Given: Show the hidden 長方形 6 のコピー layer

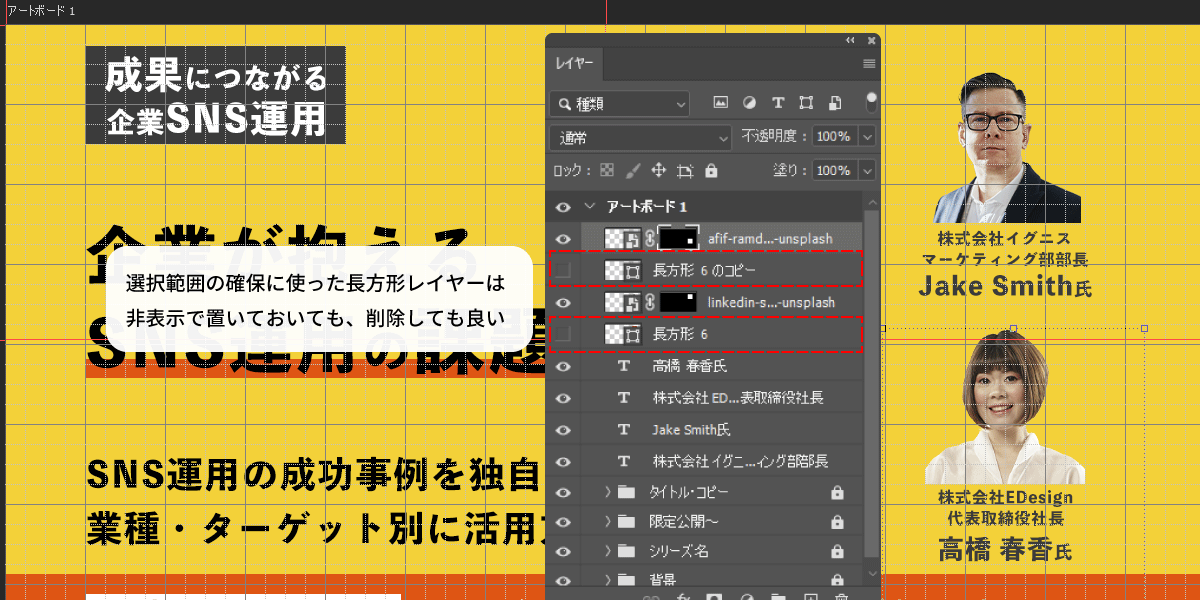Looking at the screenshot, I should pyautogui.click(x=563, y=270).
